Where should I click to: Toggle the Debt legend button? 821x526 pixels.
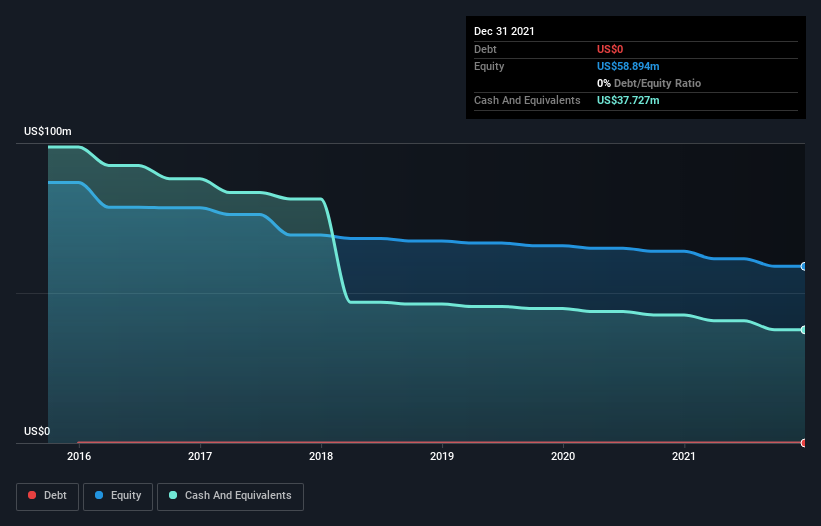tap(47, 496)
